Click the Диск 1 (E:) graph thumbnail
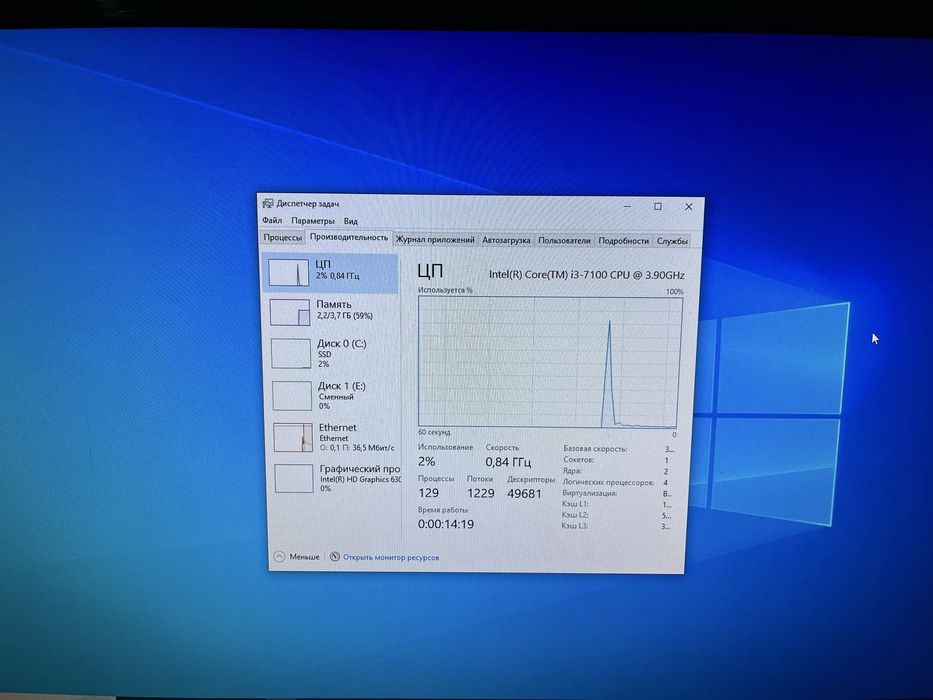The width and height of the screenshot is (933, 700). click(x=292, y=395)
